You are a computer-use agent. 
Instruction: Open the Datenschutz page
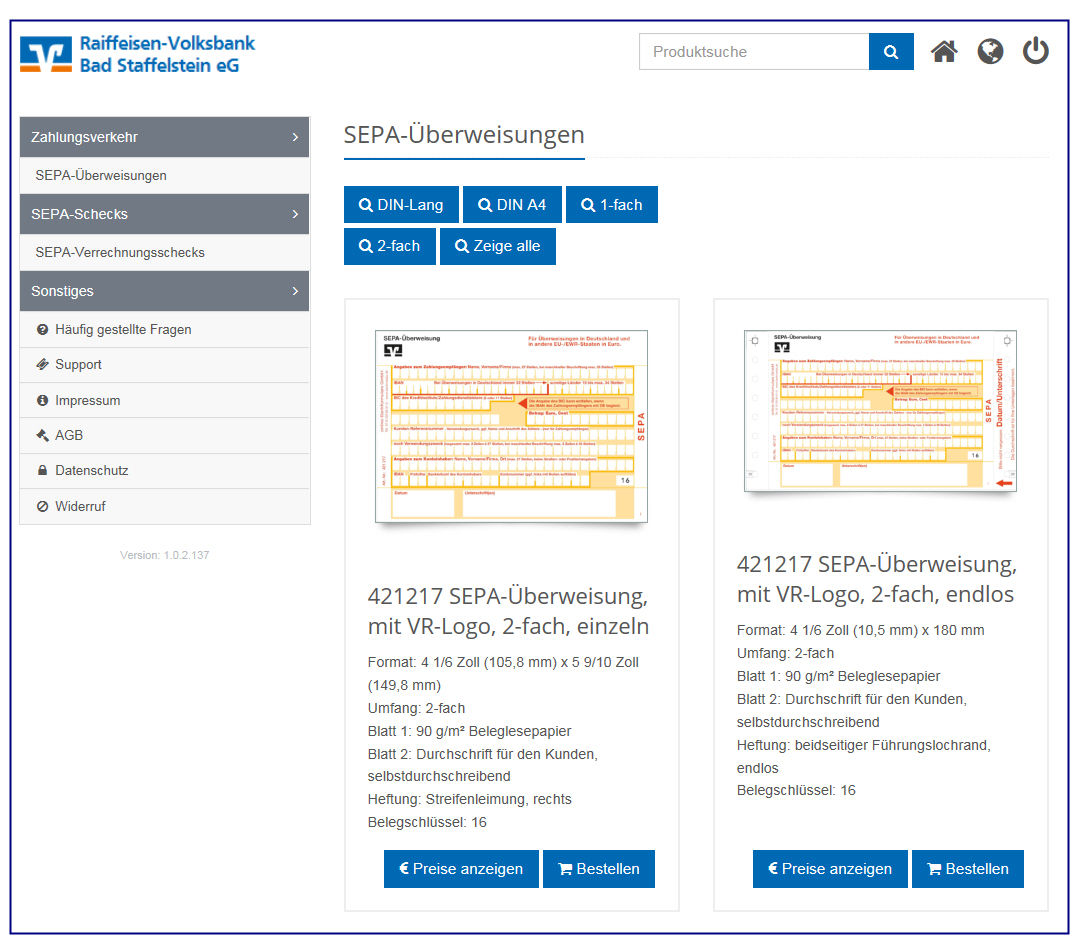pos(164,471)
